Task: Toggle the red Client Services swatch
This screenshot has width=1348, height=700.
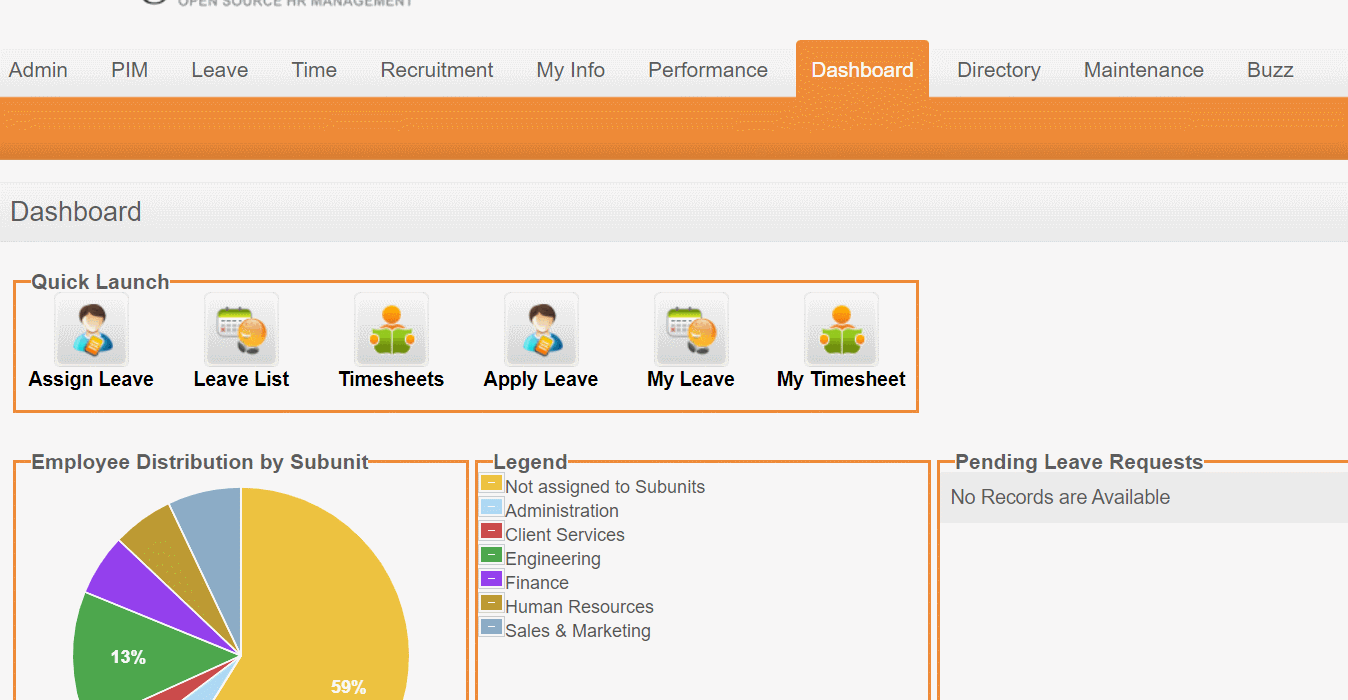Action: coord(491,531)
